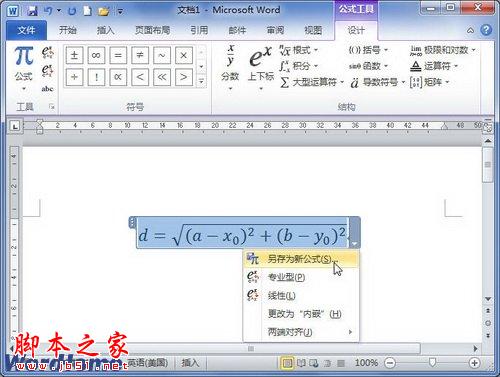Open the 运算符 operator dropdown
The image size is (500, 377).
pyautogui.click(x=434, y=66)
